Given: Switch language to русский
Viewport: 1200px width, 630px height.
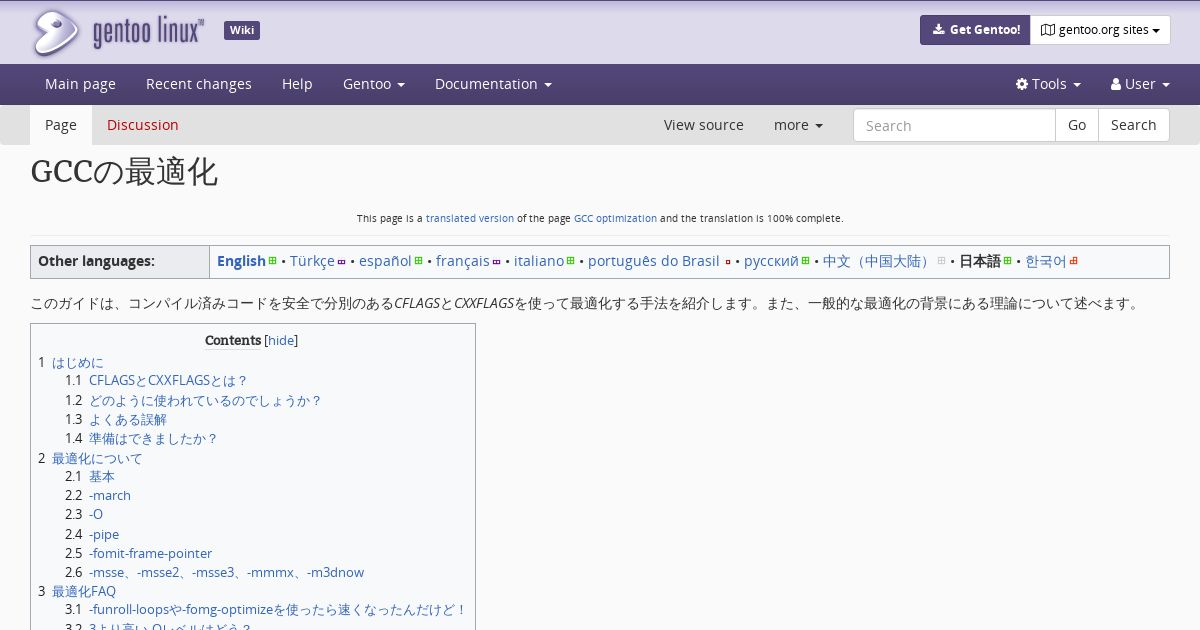Looking at the screenshot, I should [x=771, y=261].
